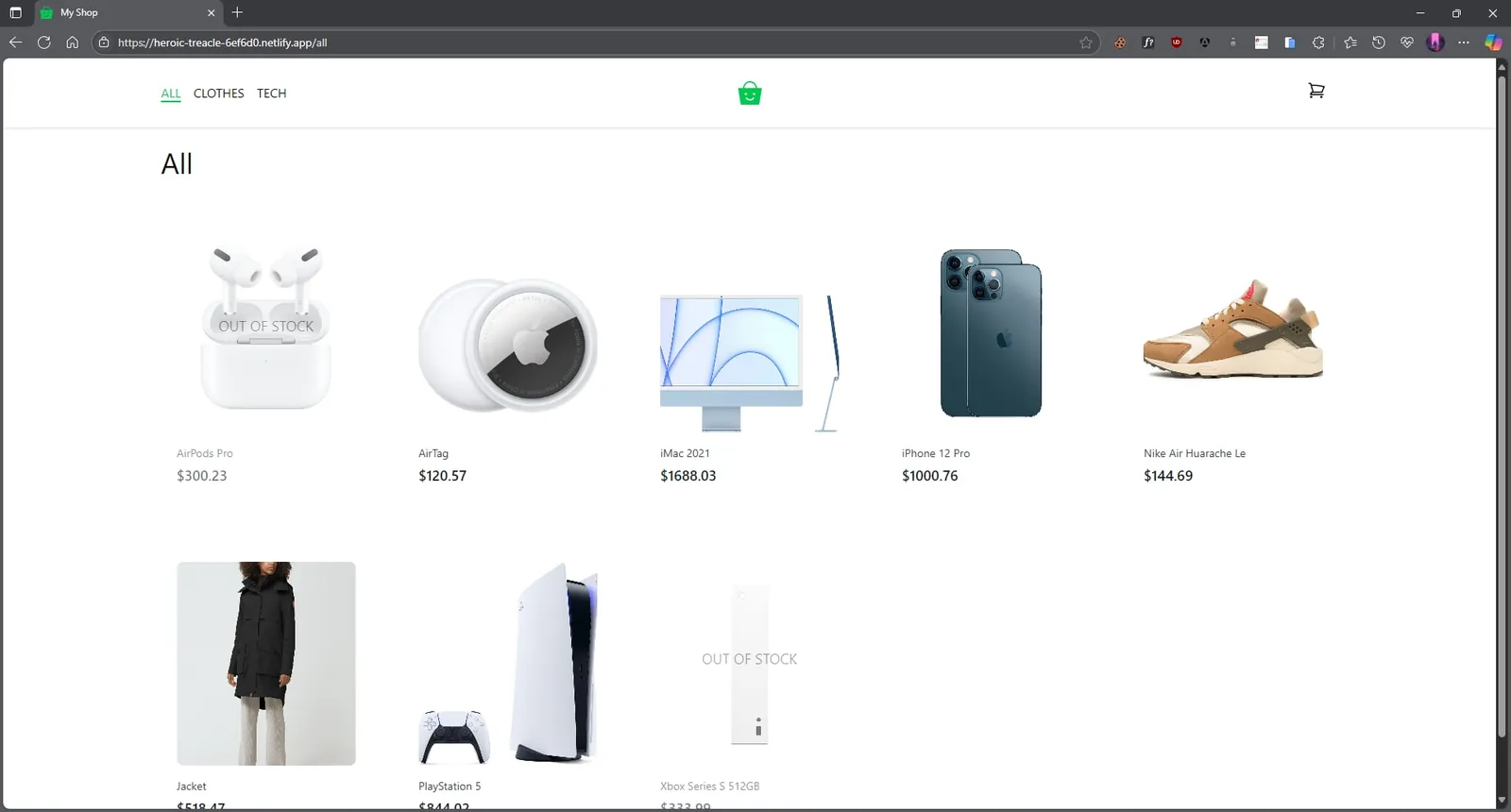Image resolution: width=1511 pixels, height=812 pixels.
Task: Open the uBlock Origin extension icon
Action: pos(1177,42)
